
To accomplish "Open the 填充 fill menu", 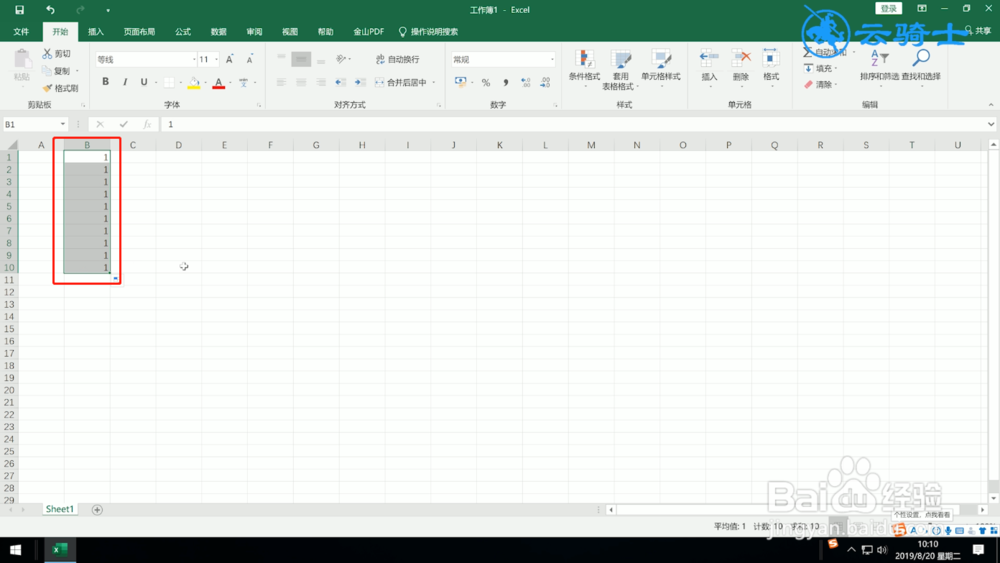I will (820, 68).
